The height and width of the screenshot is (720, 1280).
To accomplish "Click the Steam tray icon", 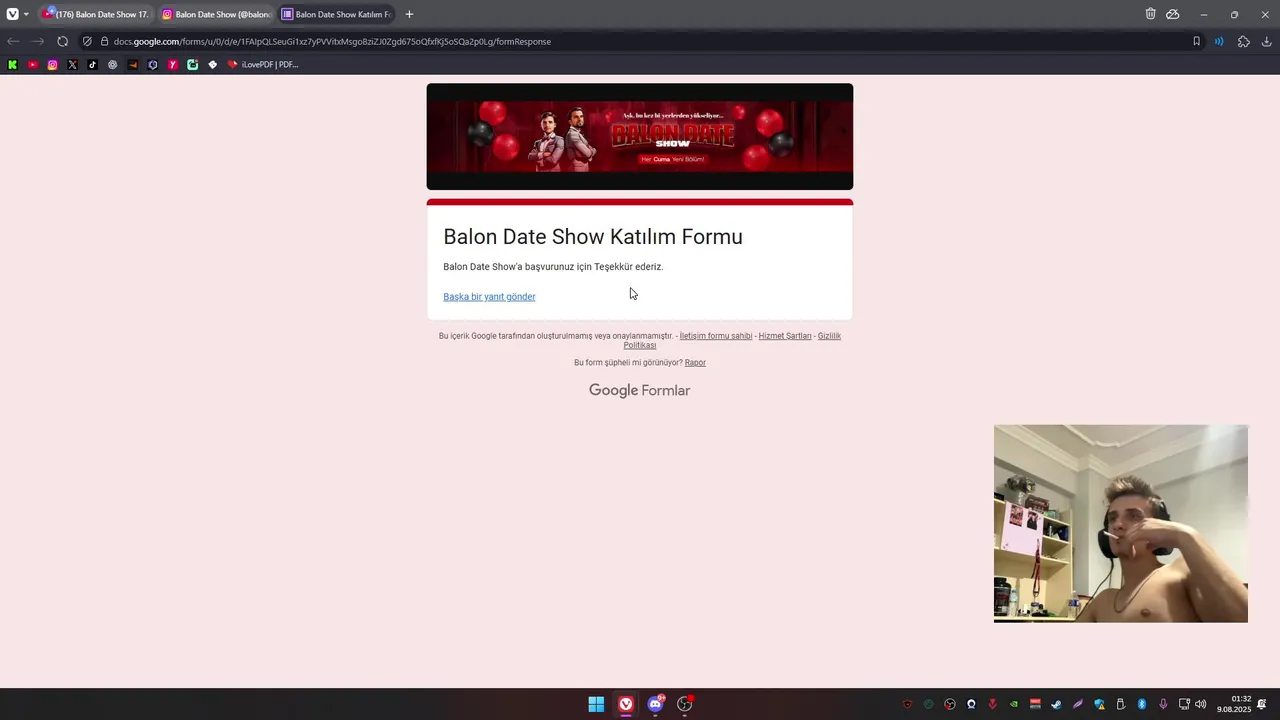I will pyautogui.click(x=1056, y=704).
